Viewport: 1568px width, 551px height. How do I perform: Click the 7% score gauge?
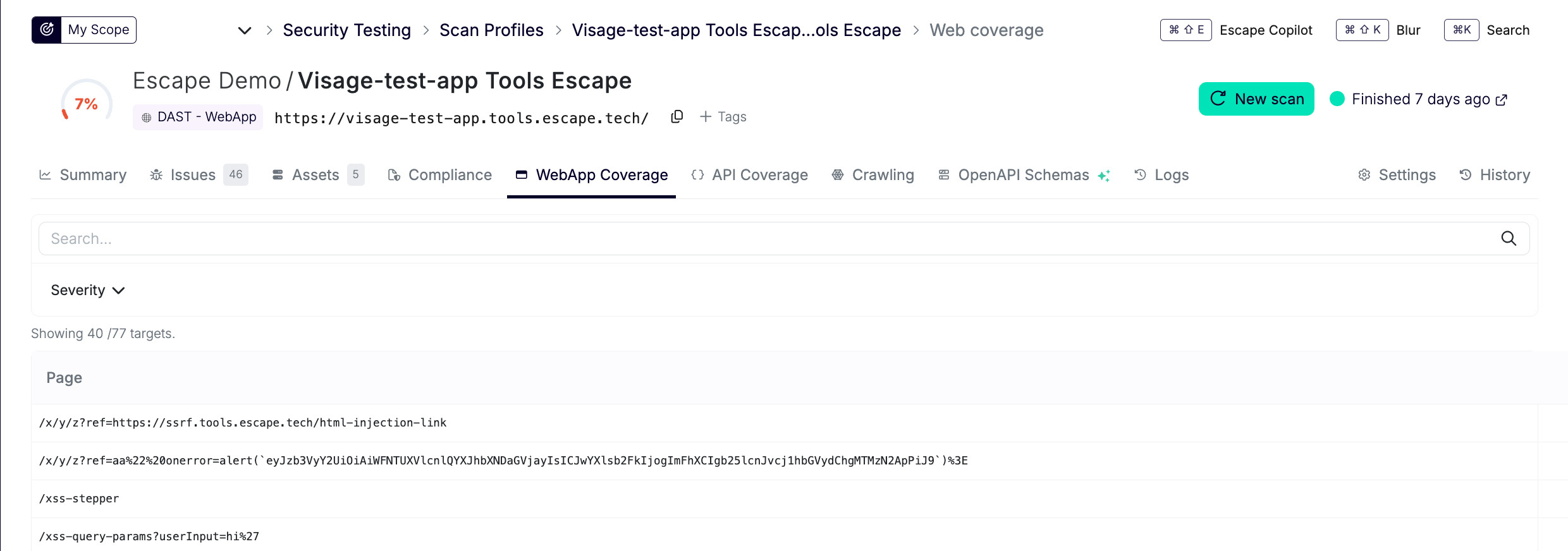coord(87,103)
